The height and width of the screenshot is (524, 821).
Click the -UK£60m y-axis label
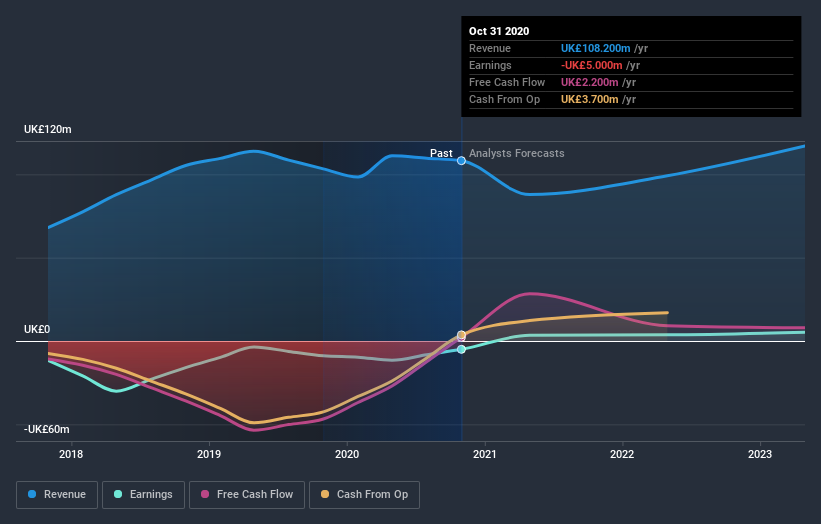click(x=47, y=429)
